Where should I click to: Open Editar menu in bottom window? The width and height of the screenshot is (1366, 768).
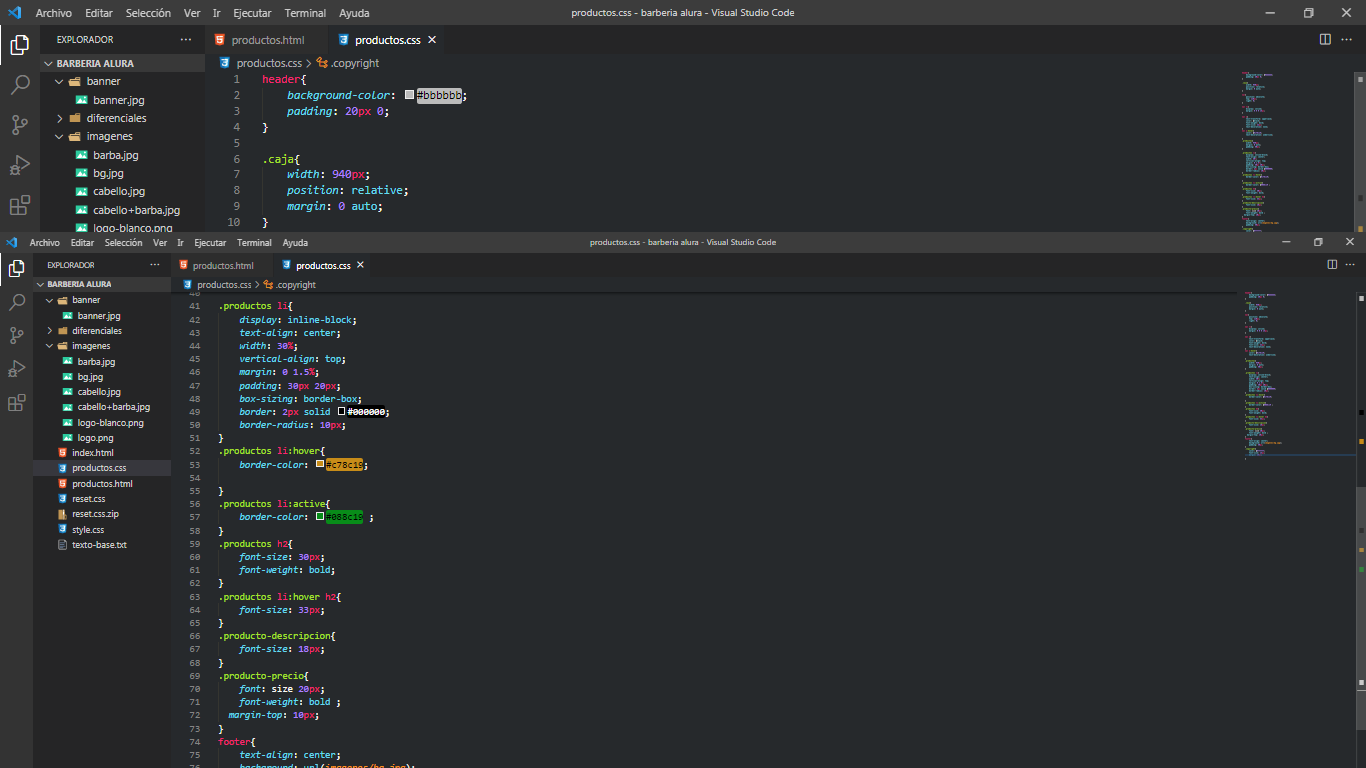coord(83,243)
